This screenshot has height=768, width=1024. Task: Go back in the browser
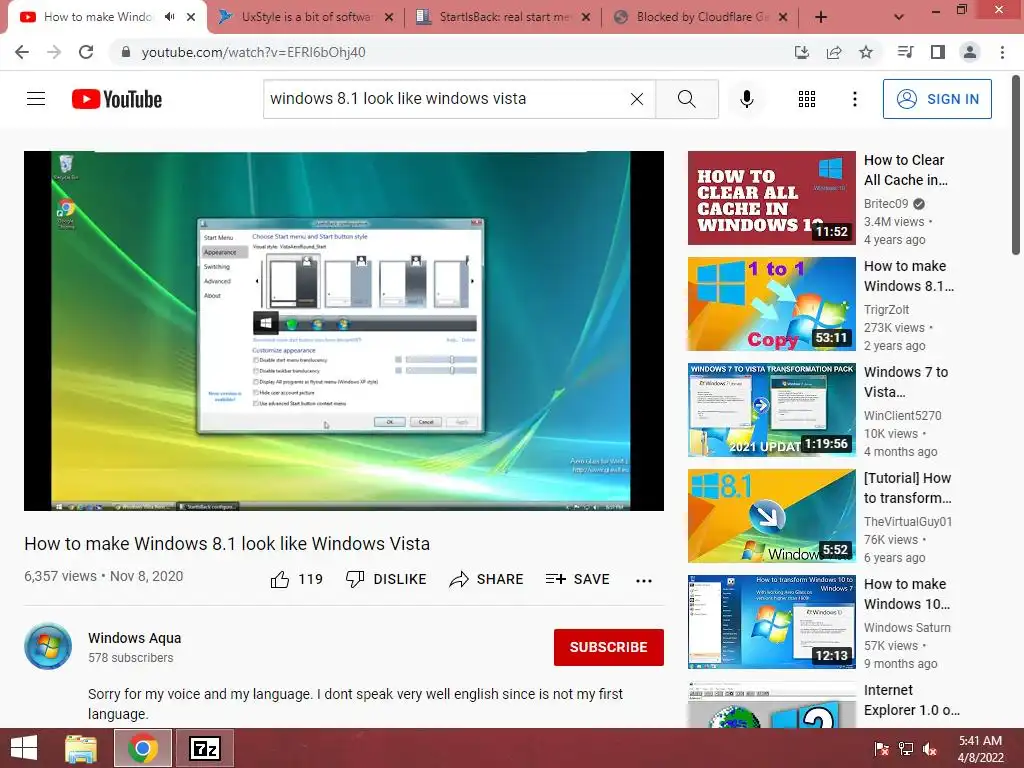(x=22, y=52)
